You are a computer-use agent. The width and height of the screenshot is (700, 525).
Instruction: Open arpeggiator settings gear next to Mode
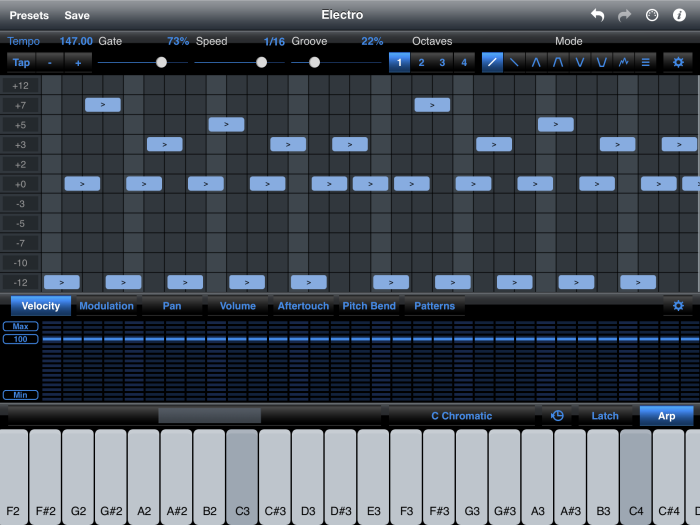pos(678,62)
